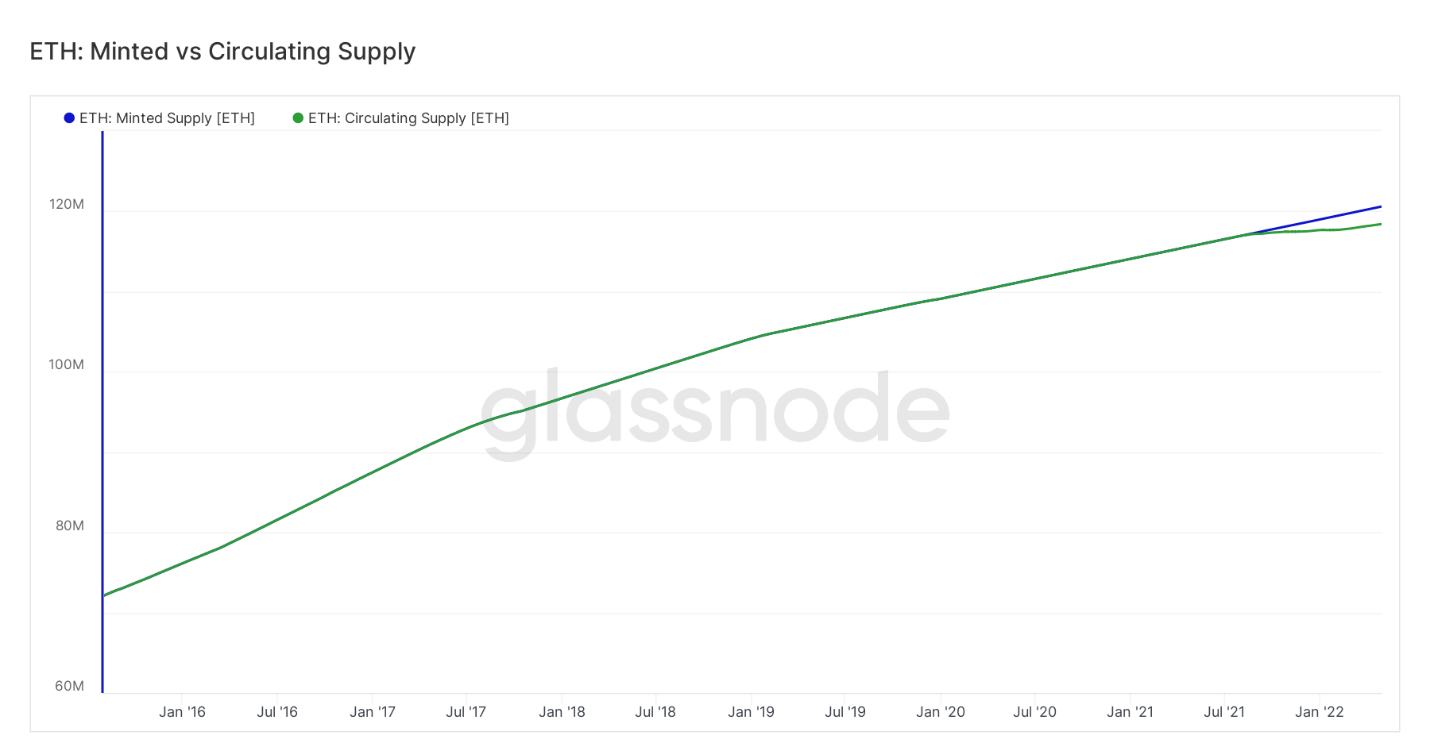Select the Jan '17 x-axis label
Screen dimensions: 1430x743
coord(372,712)
